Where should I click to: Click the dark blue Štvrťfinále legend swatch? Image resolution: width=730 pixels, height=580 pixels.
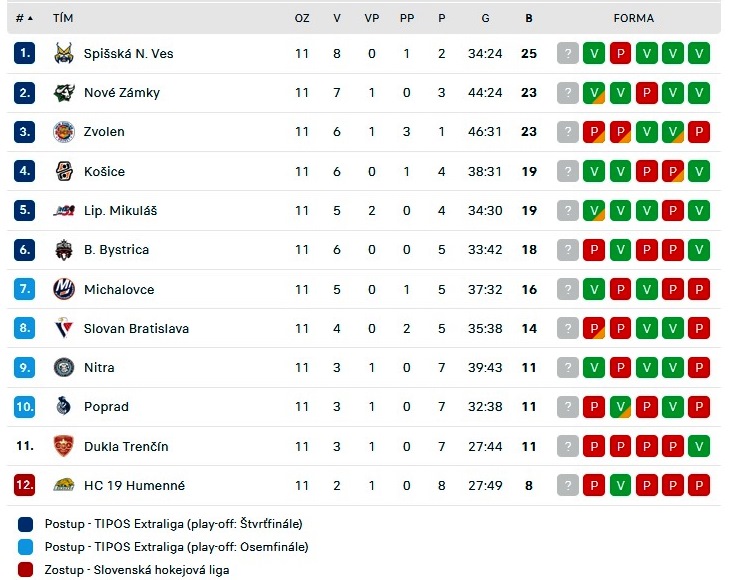pos(26,524)
